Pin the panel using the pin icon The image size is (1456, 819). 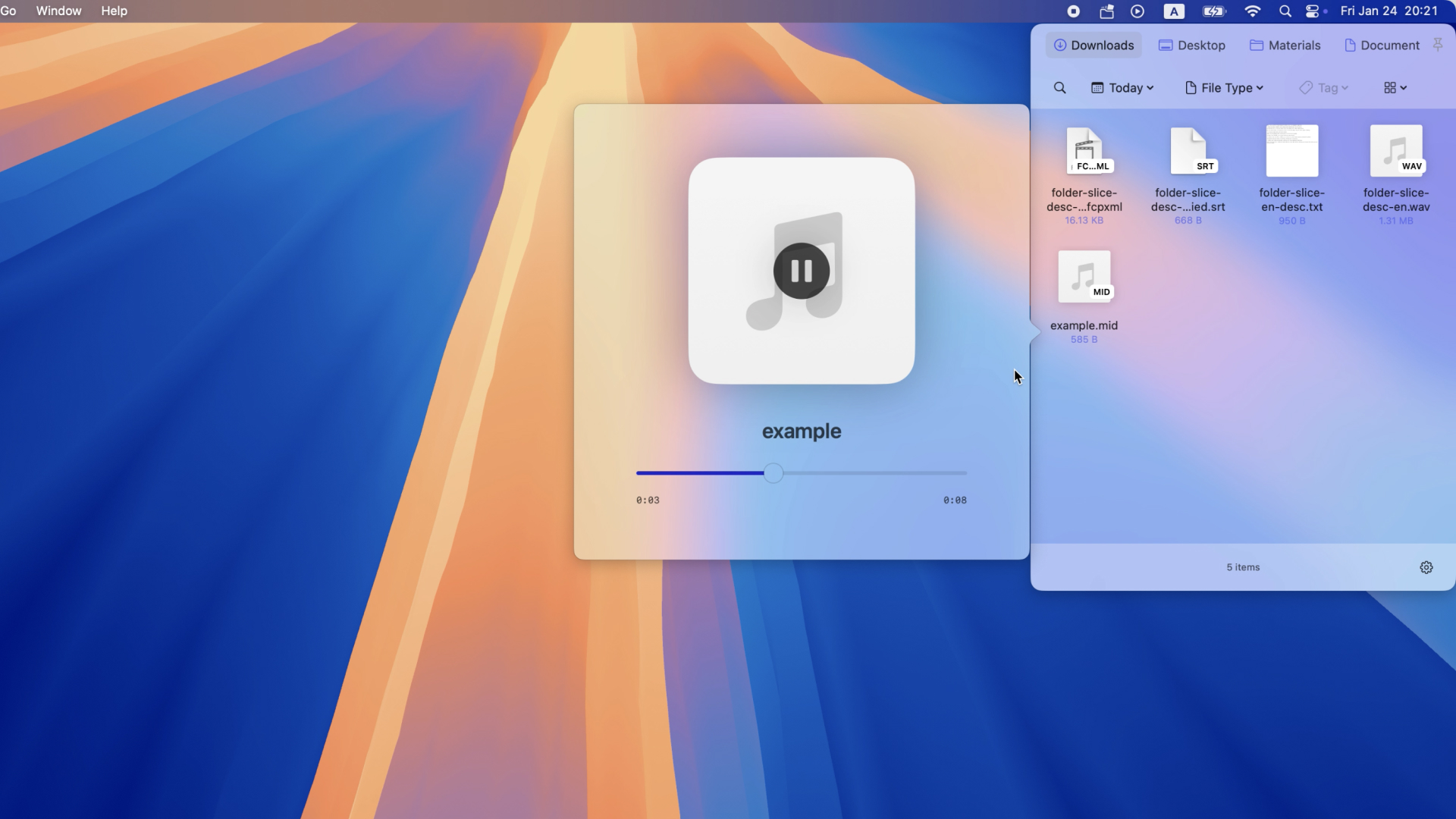click(x=1438, y=45)
